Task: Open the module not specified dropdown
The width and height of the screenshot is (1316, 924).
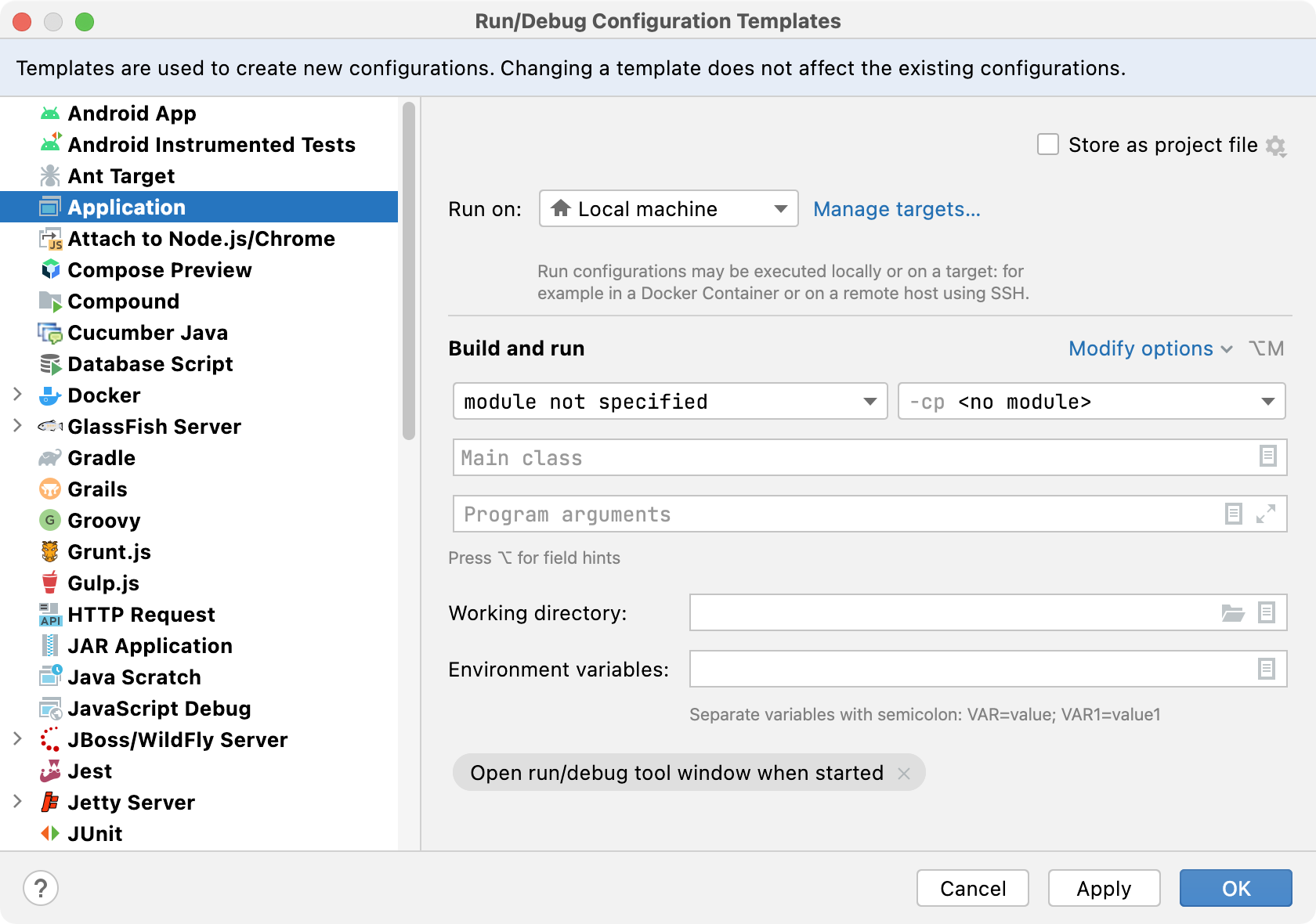Action: tap(670, 402)
